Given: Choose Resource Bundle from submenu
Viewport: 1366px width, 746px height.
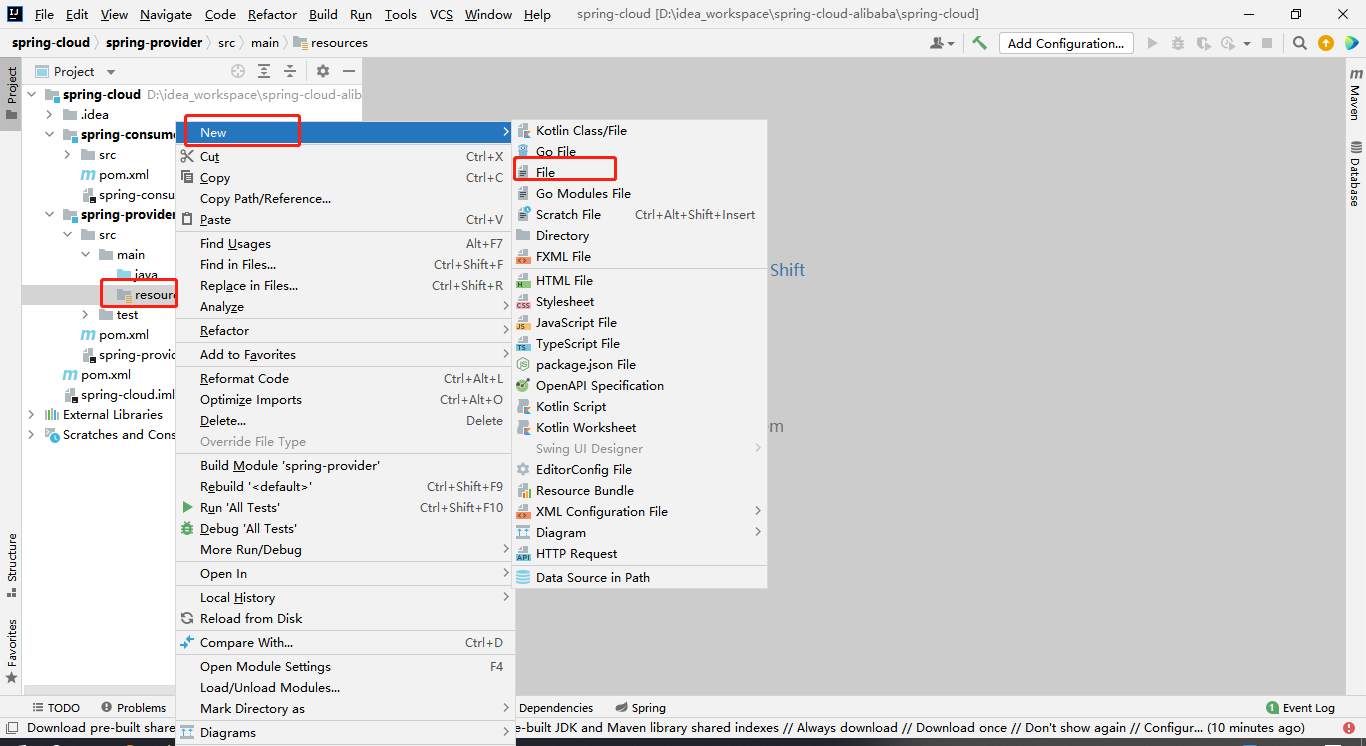Looking at the screenshot, I should coord(639,491).
